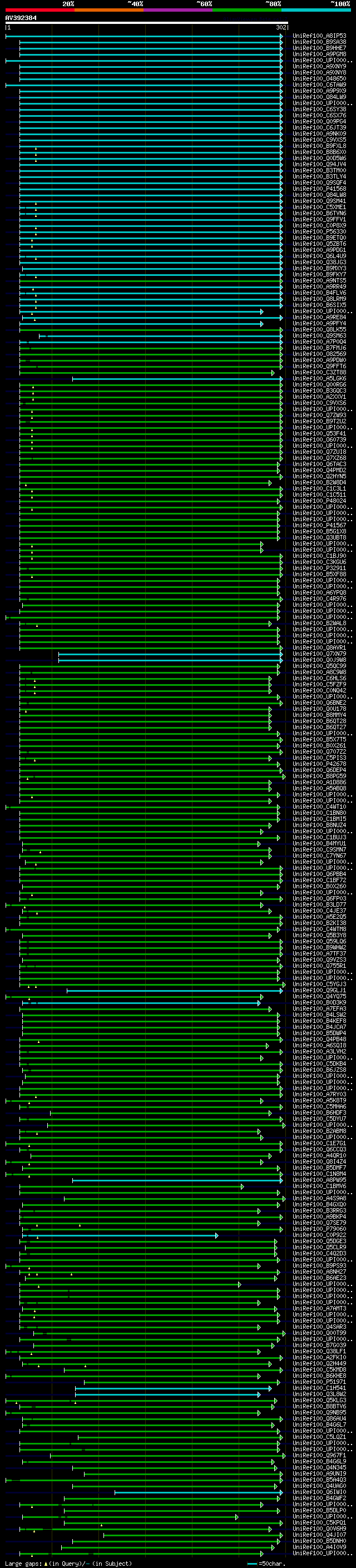Select the UniRef100_A6SQI8 label
Image resolution: width=356 pixels, height=1568 pixels.
(319, 1045)
